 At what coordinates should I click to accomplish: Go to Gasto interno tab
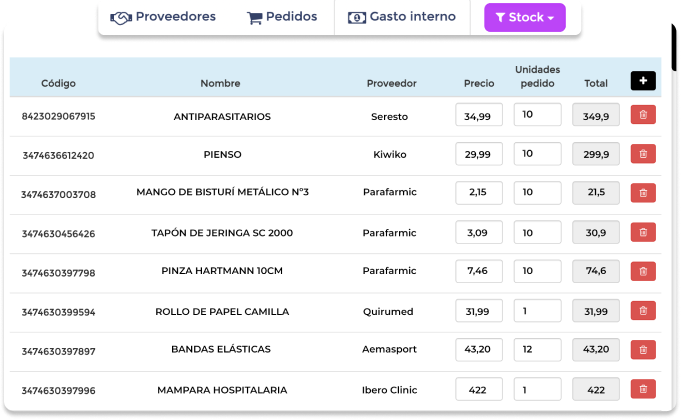(x=402, y=17)
